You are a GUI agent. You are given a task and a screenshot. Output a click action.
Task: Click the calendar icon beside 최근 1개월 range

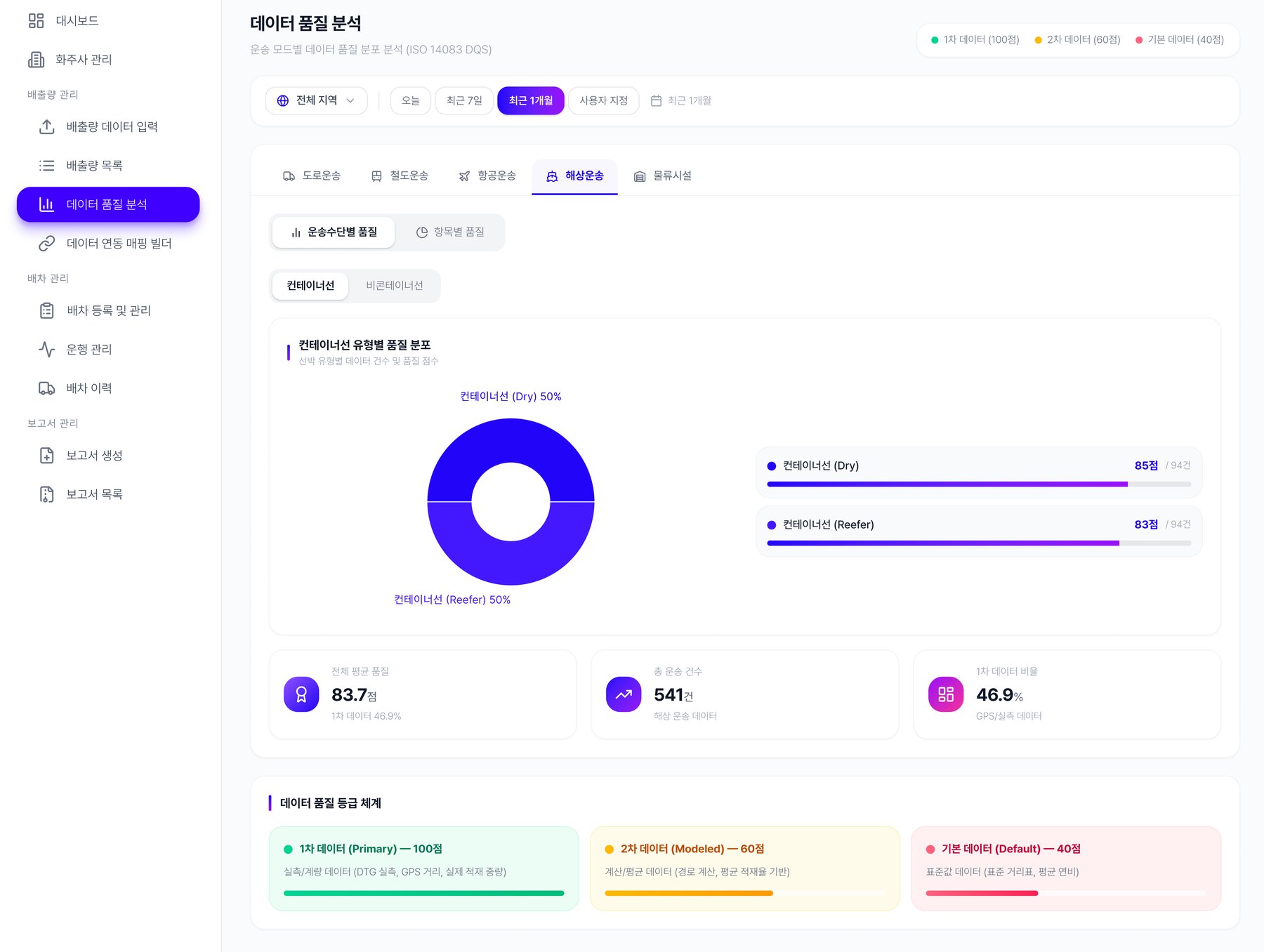(x=656, y=101)
